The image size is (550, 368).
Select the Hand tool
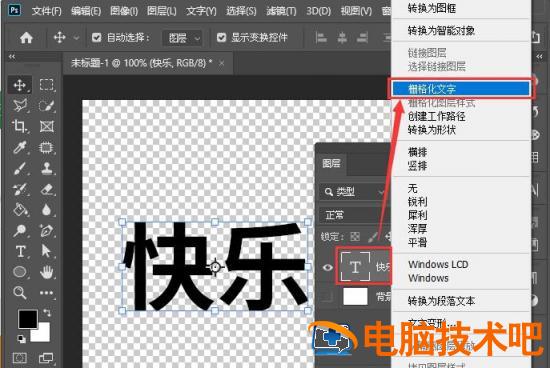point(46,272)
